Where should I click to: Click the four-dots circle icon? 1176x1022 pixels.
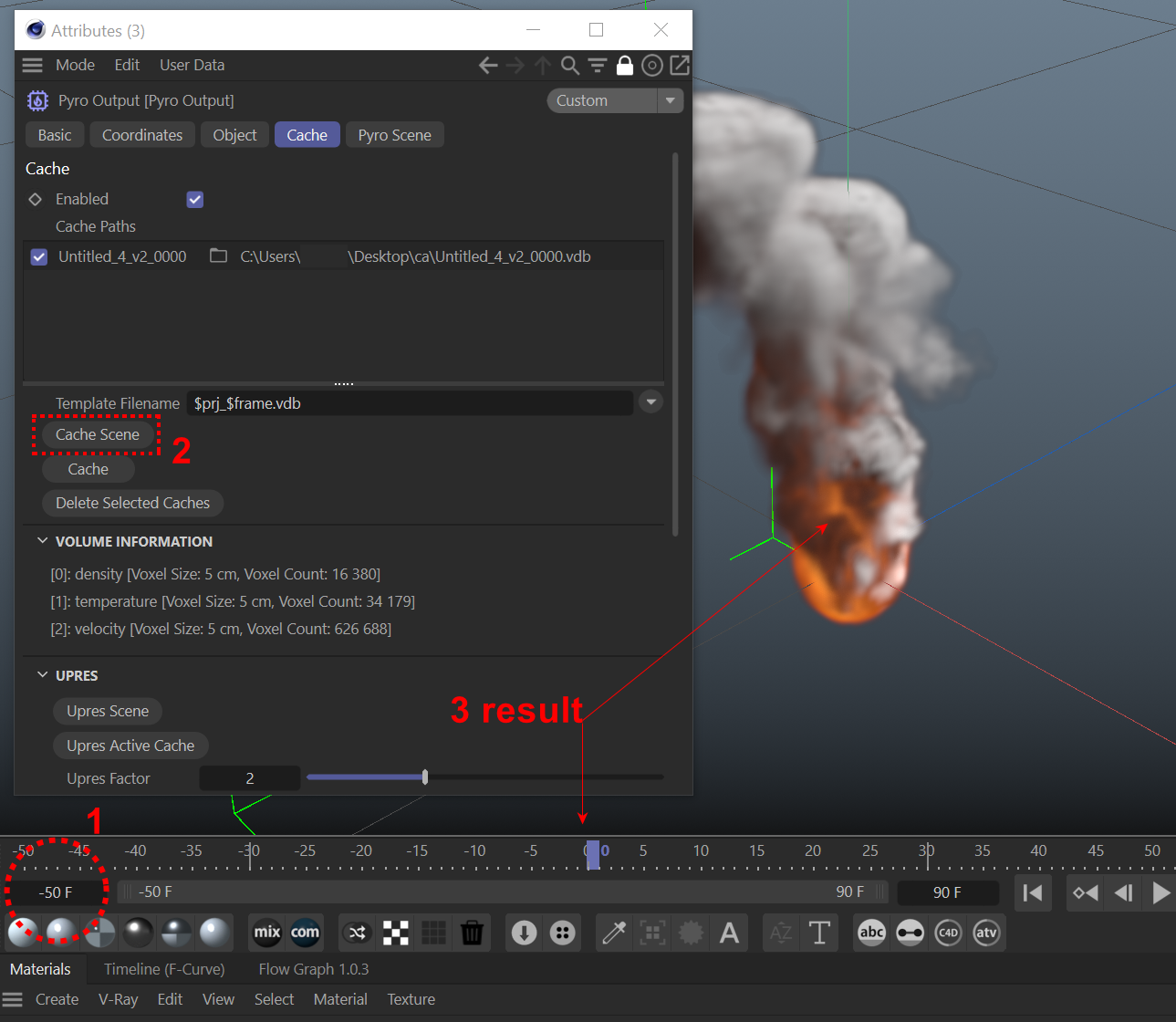click(563, 933)
